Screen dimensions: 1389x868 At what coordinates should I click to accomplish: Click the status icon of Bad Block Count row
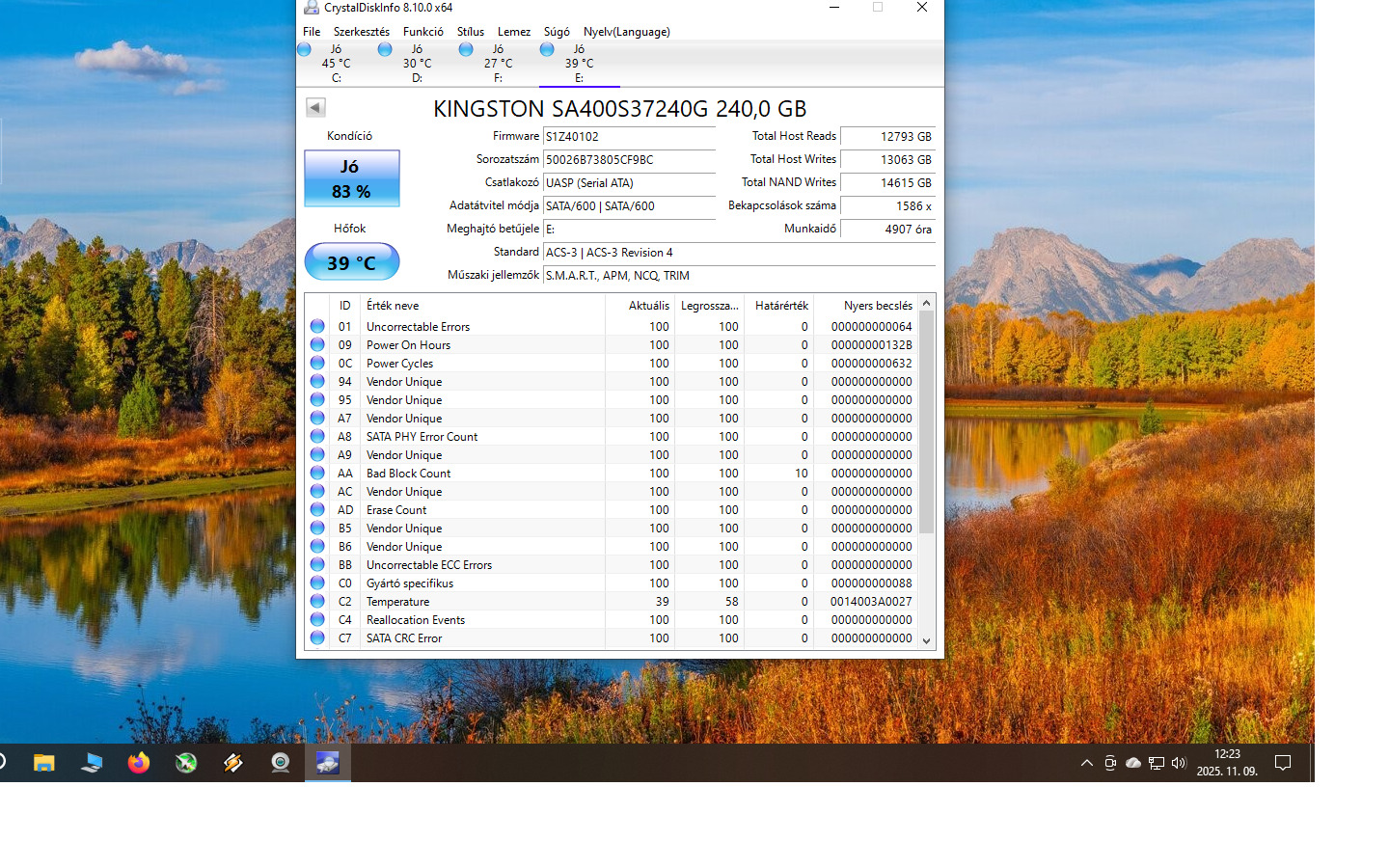317,474
